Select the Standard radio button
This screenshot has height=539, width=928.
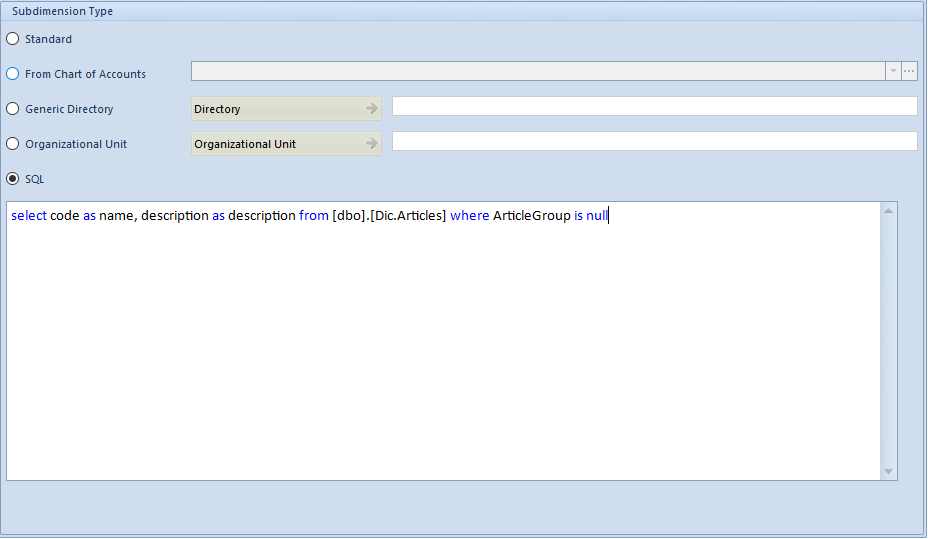coord(12,39)
